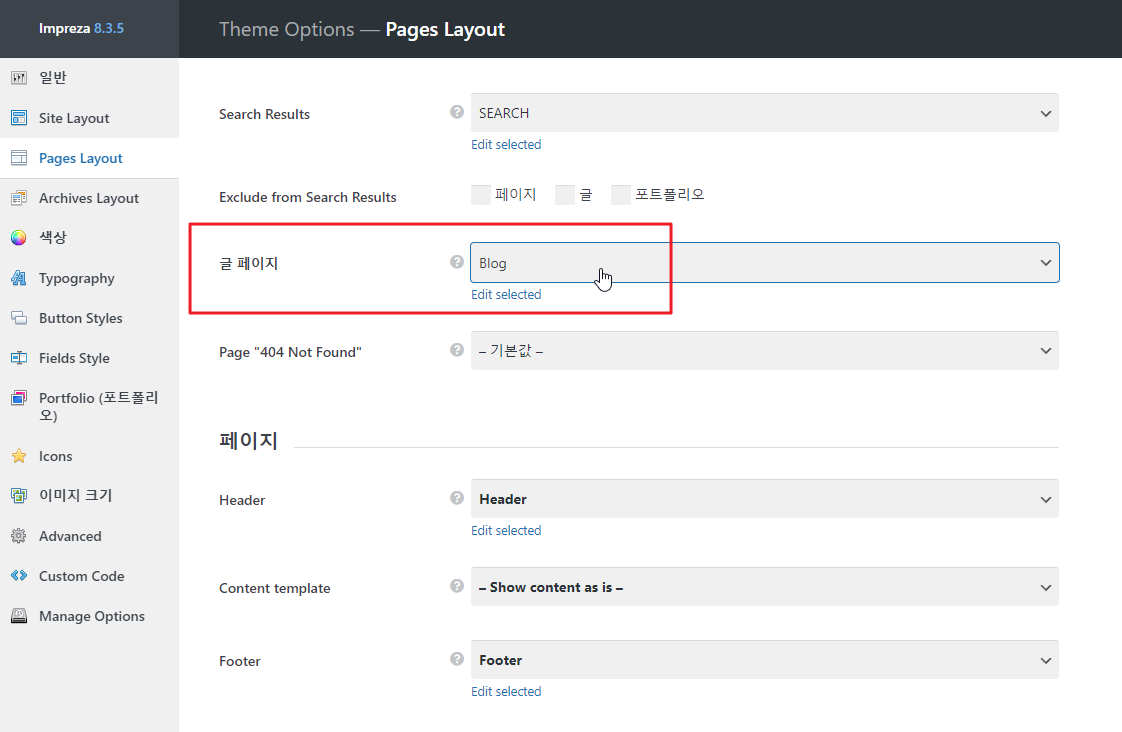This screenshot has height=732, width=1122.
Task: Click the Advanced gear icon
Action: click(19, 536)
